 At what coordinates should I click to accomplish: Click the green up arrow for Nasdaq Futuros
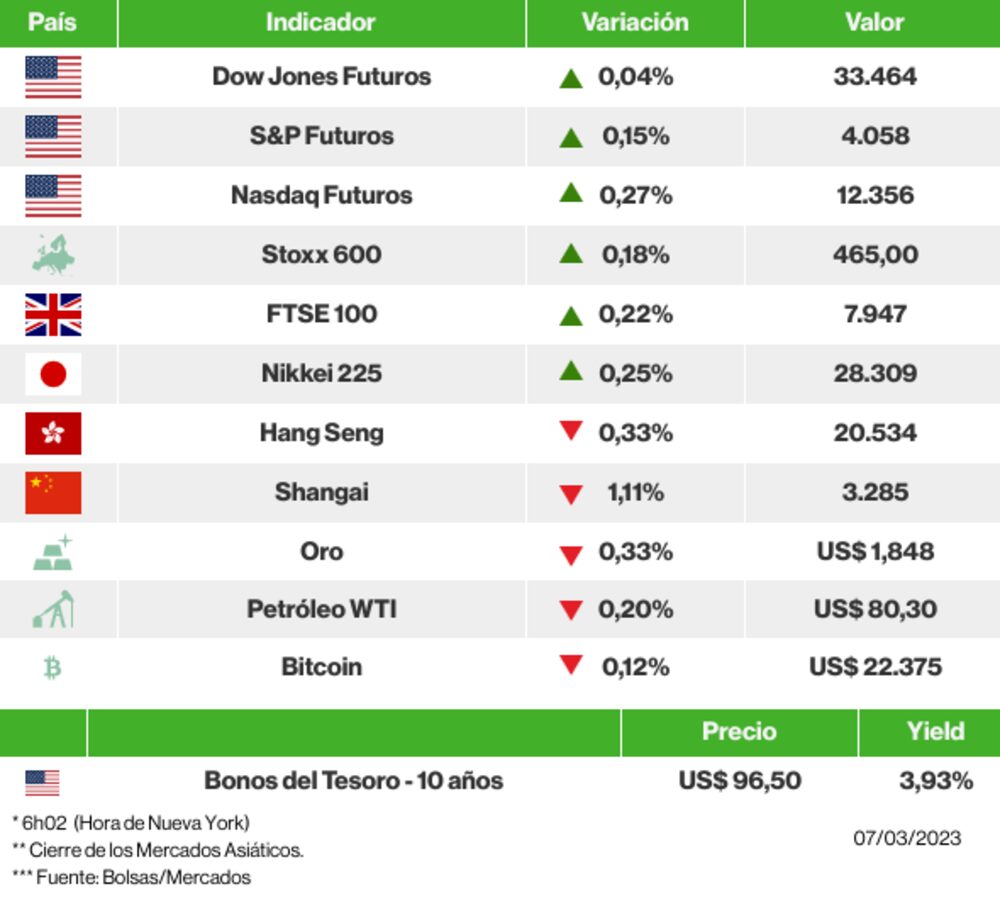[x=571, y=193]
